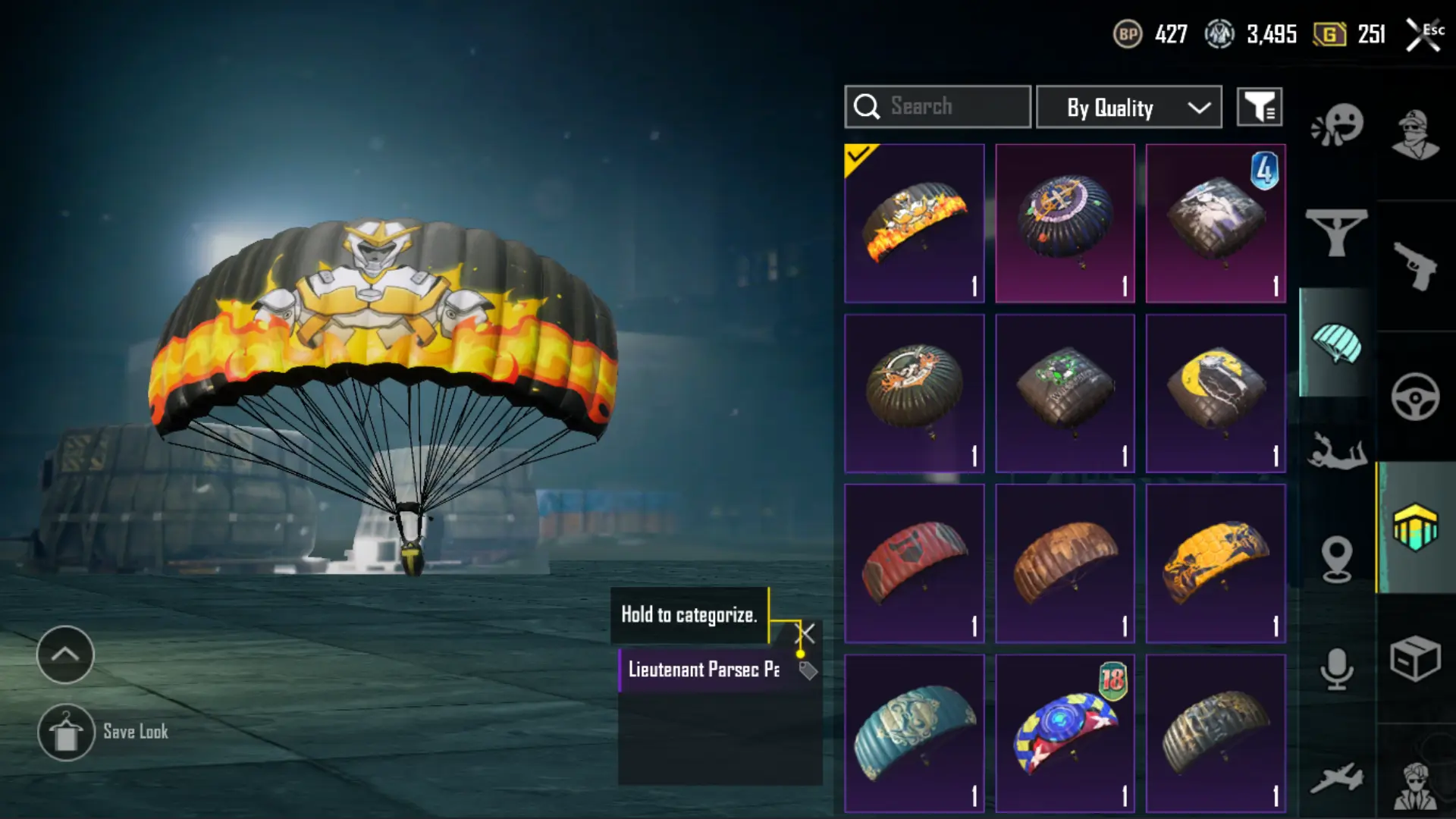This screenshot has width=1456, height=819.
Task: Select the yellow moon parachute thumbnail
Action: pos(1216,394)
